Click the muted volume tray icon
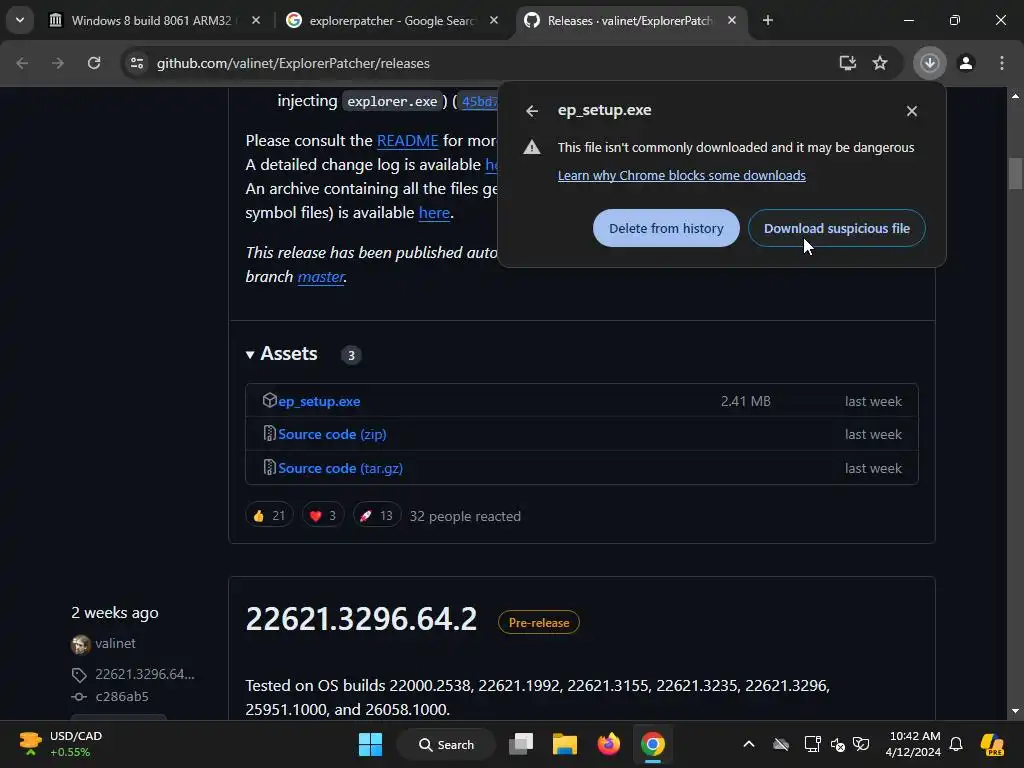 click(837, 744)
